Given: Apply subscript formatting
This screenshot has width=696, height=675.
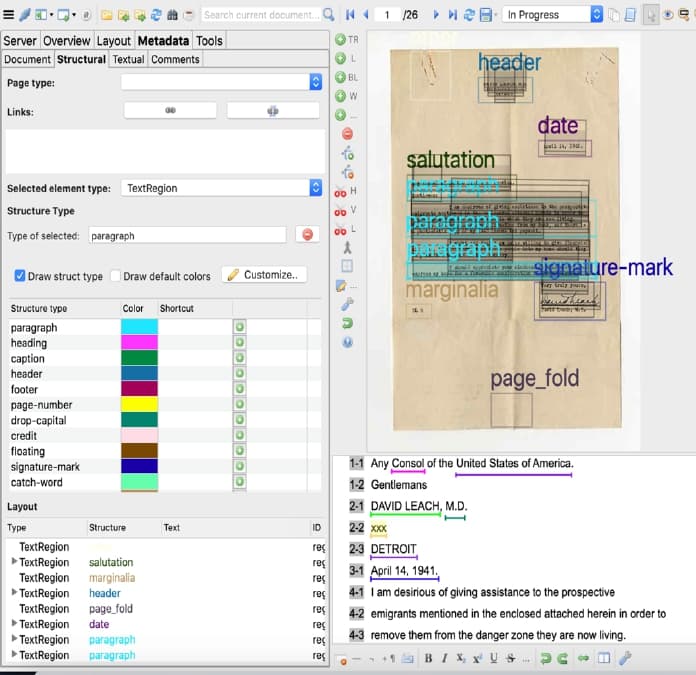Looking at the screenshot, I should (461, 658).
